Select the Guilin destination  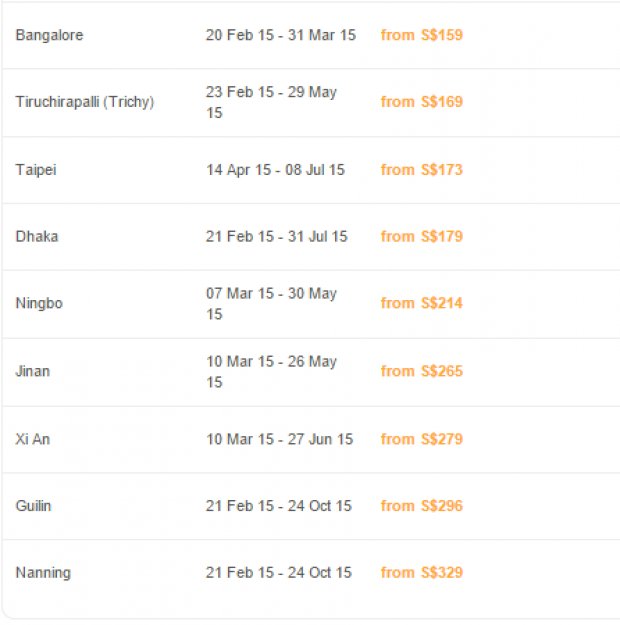tap(33, 506)
